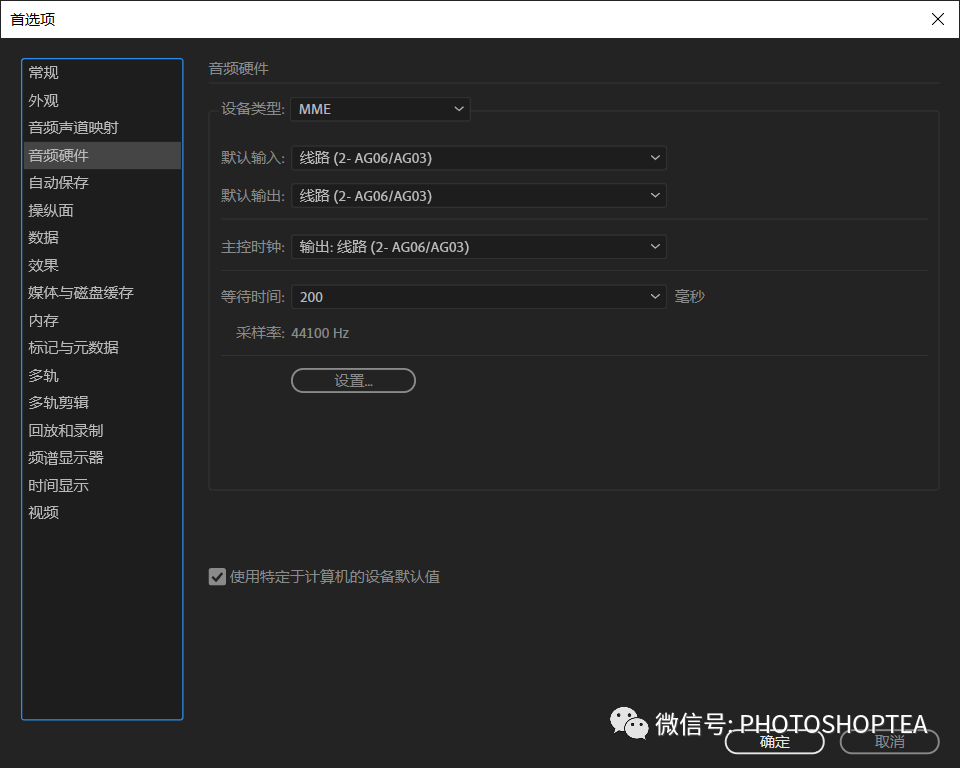The width and height of the screenshot is (960, 768).
Task: Open the 效果 preferences category
Action: click(x=44, y=265)
